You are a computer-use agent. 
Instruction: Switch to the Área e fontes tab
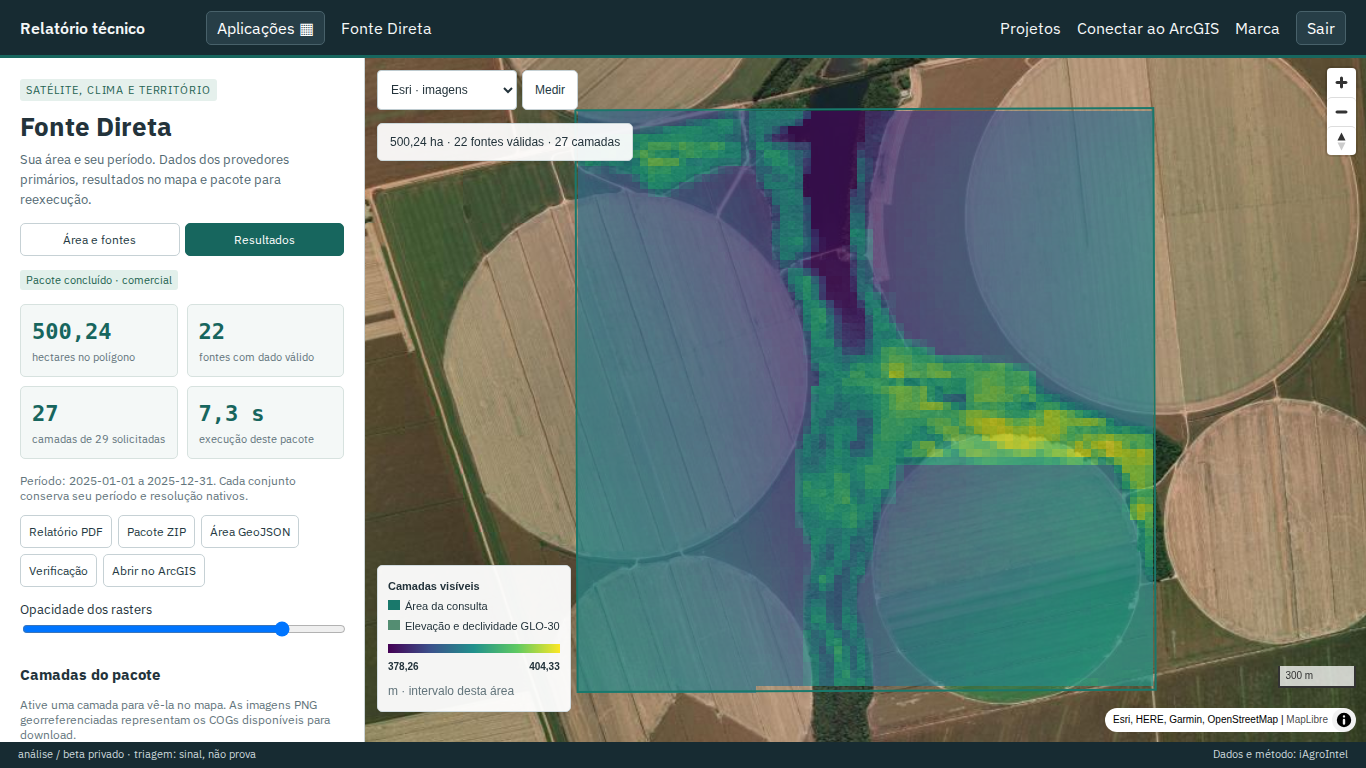pos(100,240)
